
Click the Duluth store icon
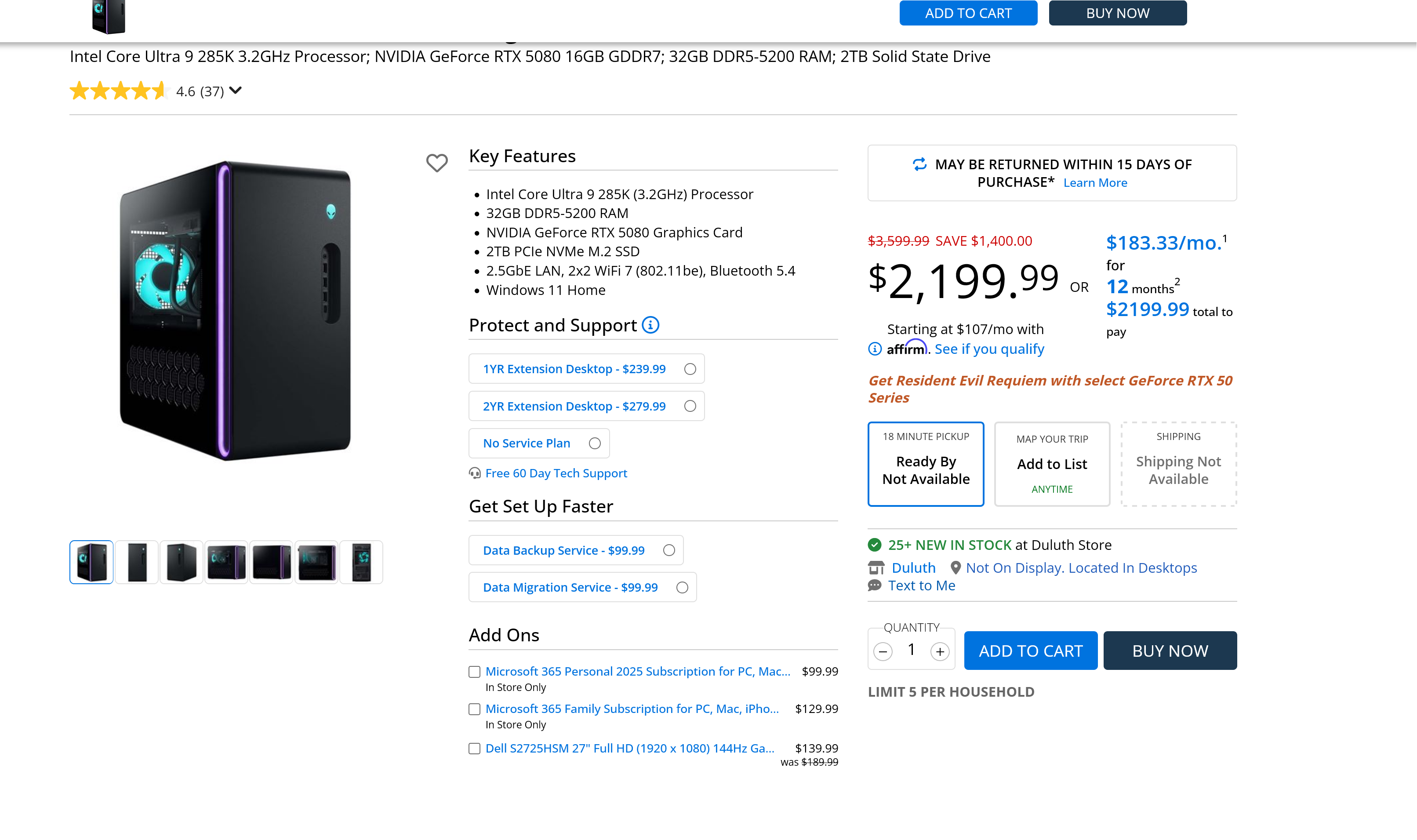tap(876, 568)
